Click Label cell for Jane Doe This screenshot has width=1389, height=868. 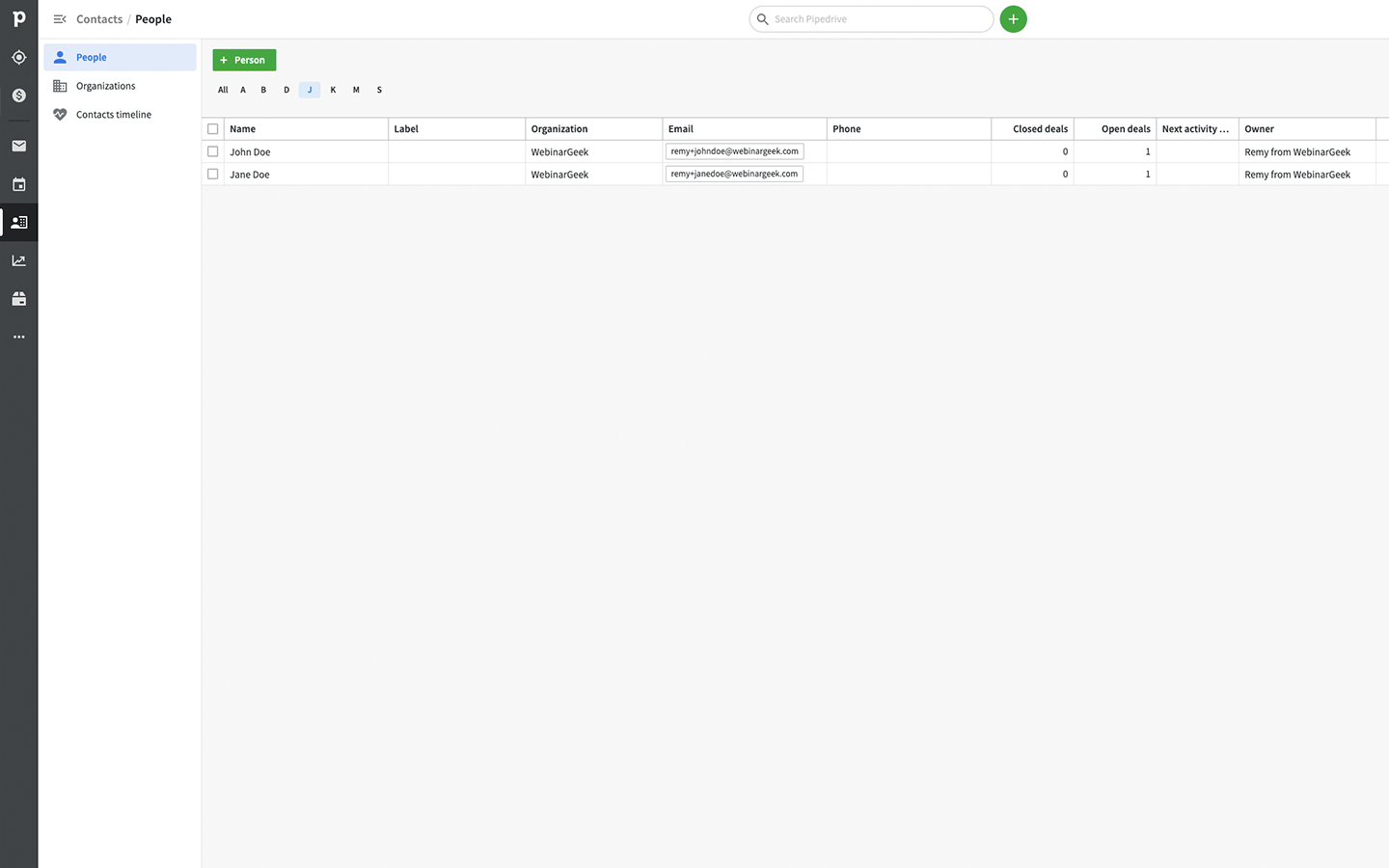[x=457, y=175]
